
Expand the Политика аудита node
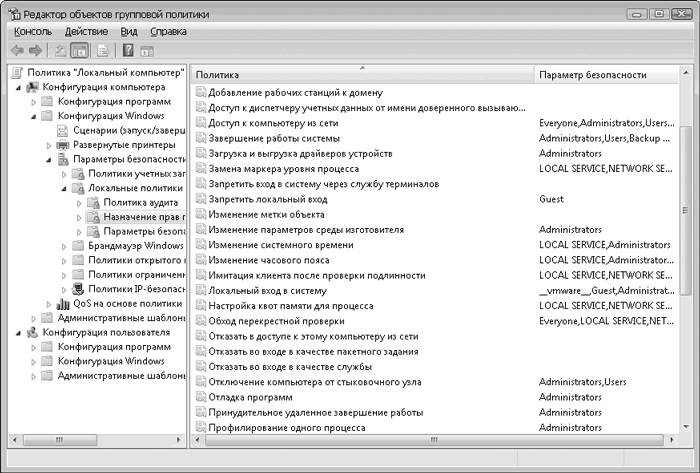(x=78, y=203)
